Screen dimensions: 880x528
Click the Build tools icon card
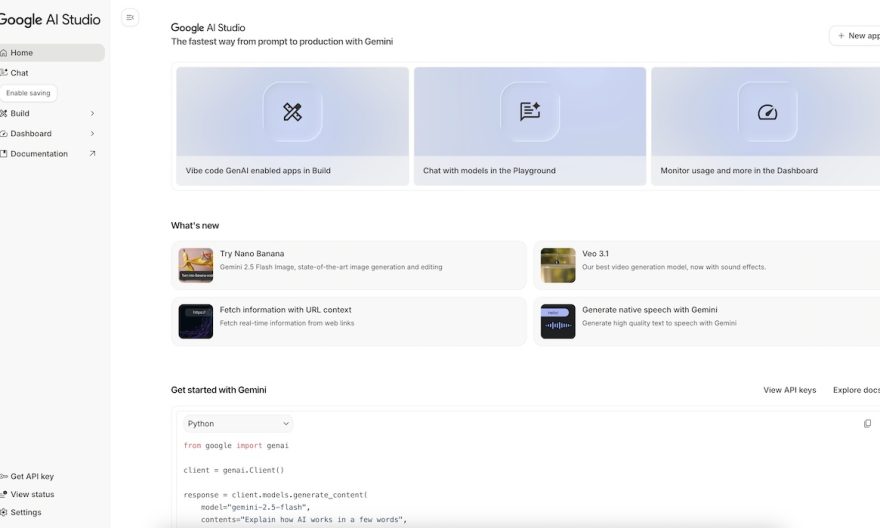click(x=292, y=112)
